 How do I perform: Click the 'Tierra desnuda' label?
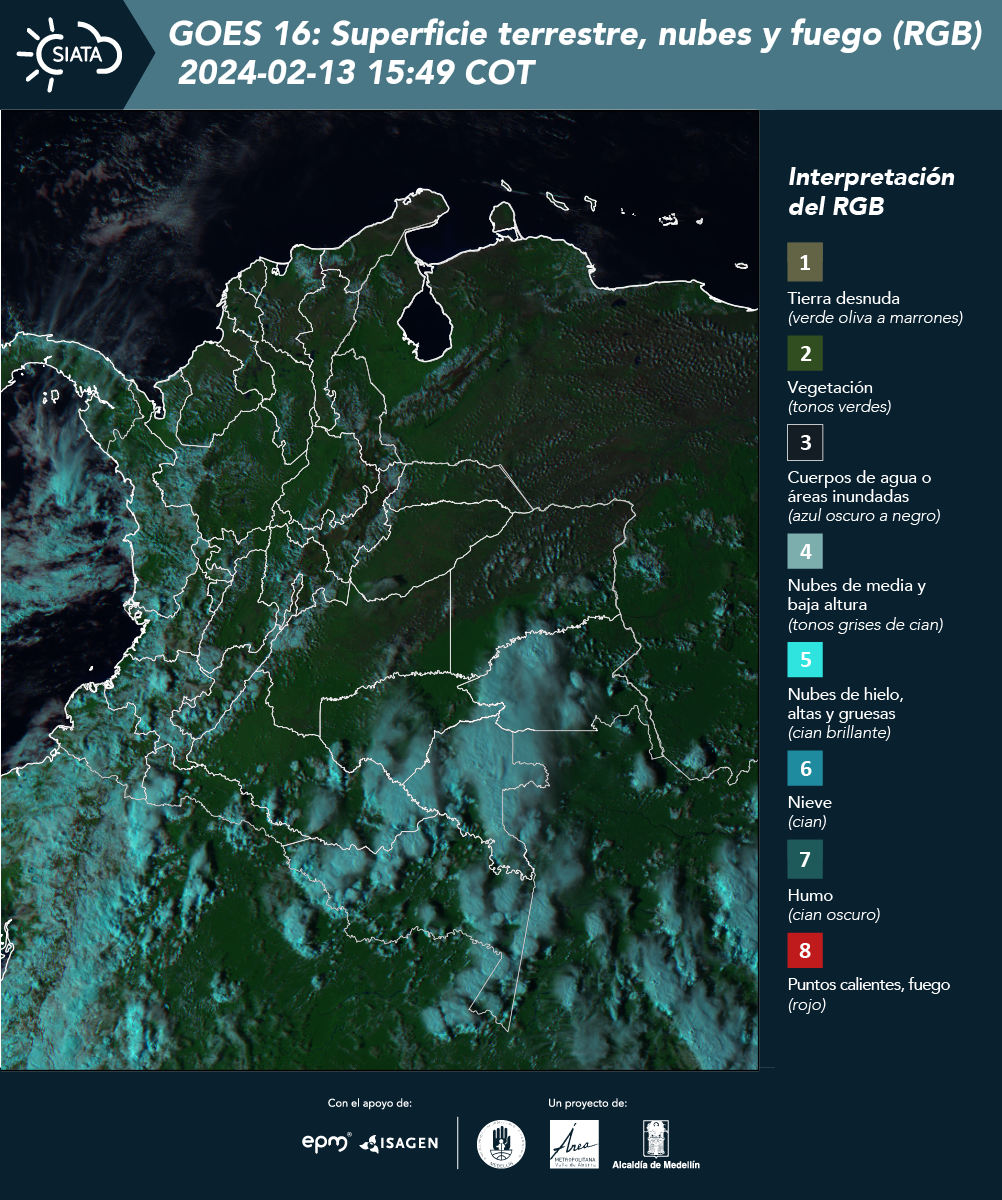844,298
